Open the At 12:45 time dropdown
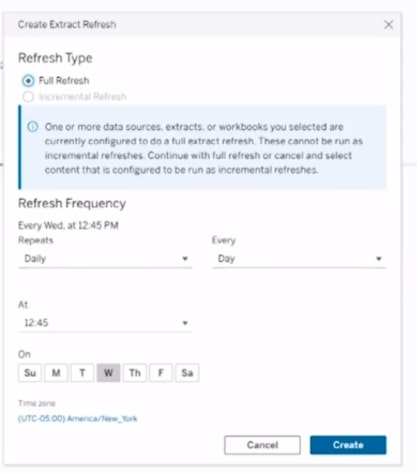The height and width of the screenshot is (474, 418). tap(105, 323)
